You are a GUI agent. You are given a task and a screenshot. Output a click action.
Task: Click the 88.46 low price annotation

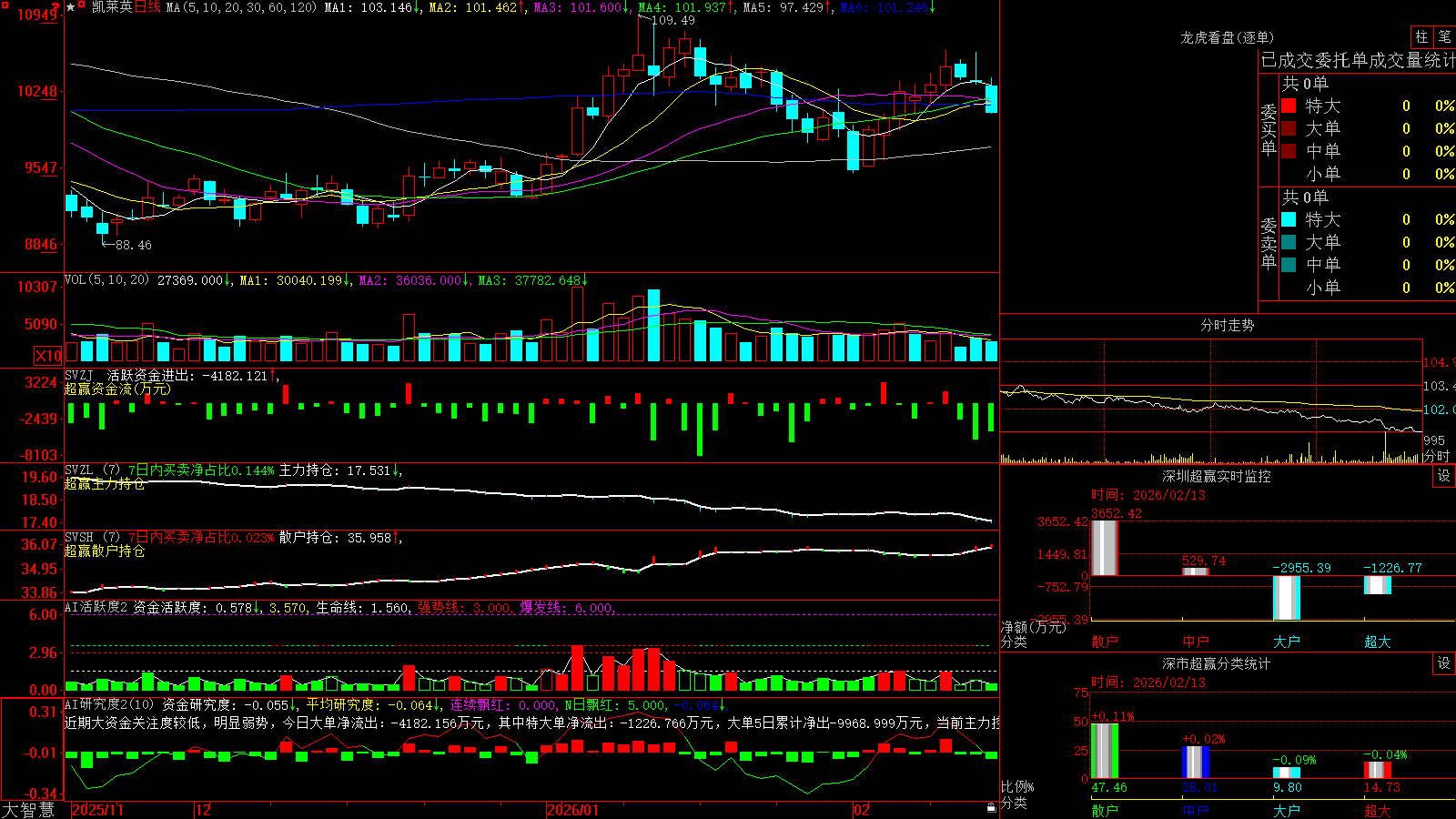pyautogui.click(x=134, y=245)
